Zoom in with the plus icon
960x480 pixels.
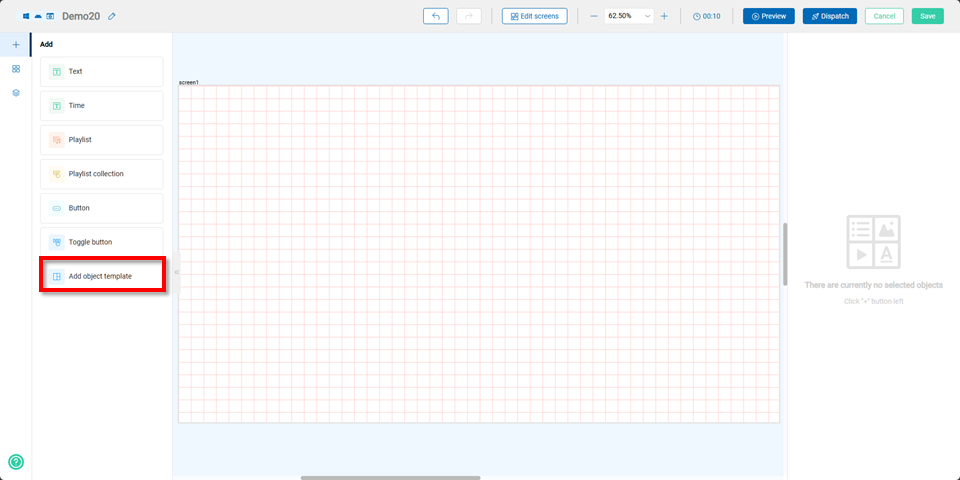(x=664, y=16)
